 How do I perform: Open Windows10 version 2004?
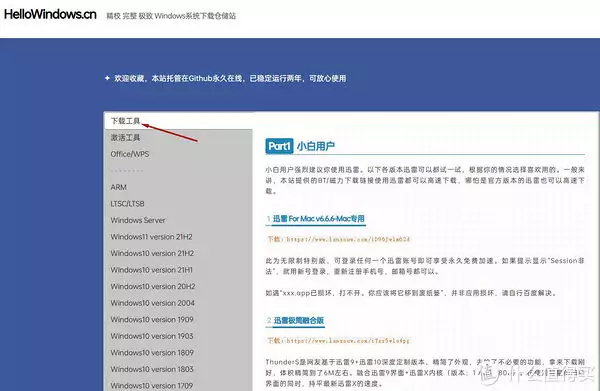152,303
